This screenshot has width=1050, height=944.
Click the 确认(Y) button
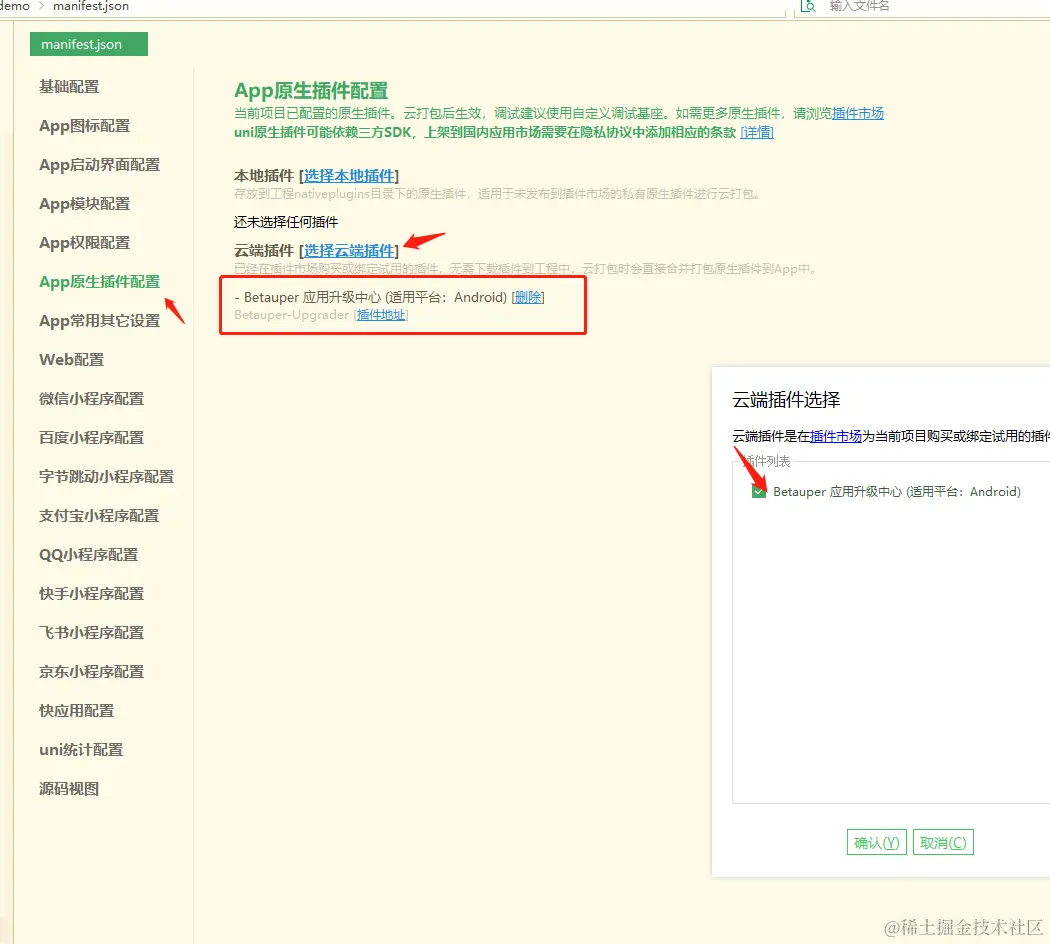click(877, 843)
